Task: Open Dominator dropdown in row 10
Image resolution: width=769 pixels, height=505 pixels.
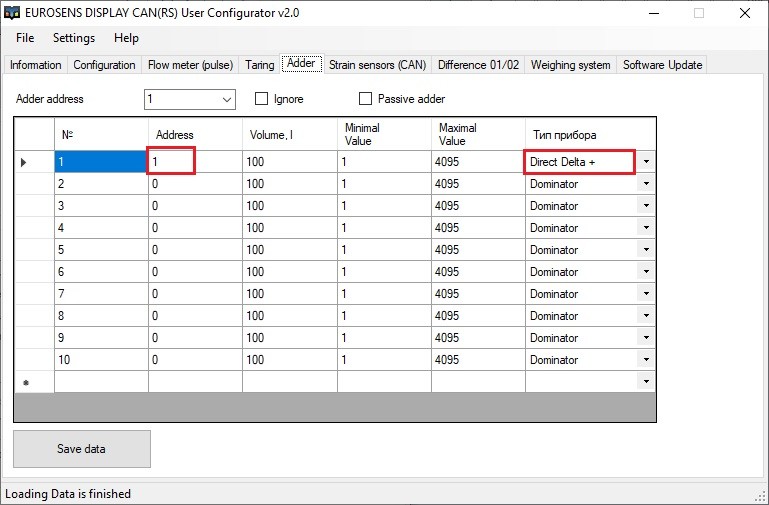Action: (x=646, y=360)
